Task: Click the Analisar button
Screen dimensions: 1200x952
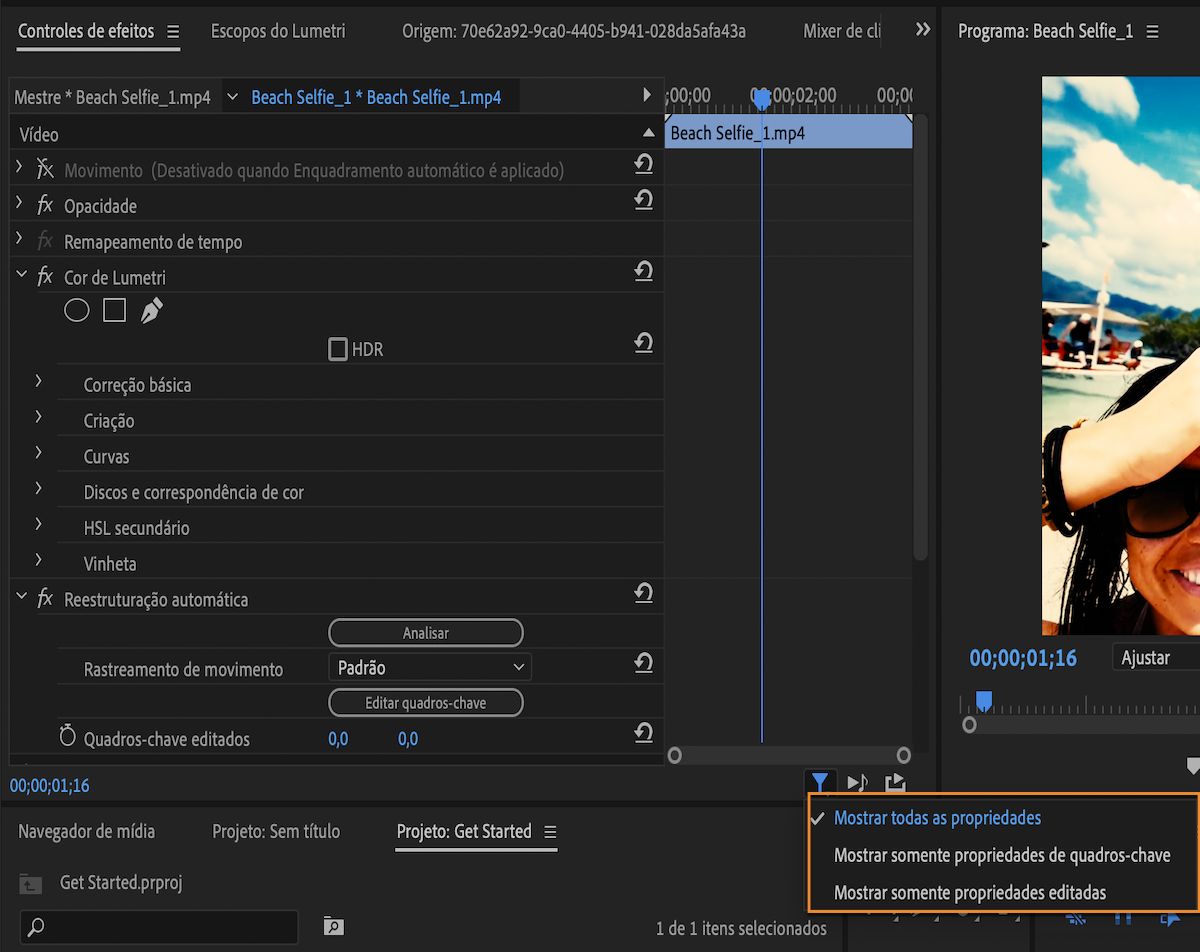Action: tap(425, 632)
